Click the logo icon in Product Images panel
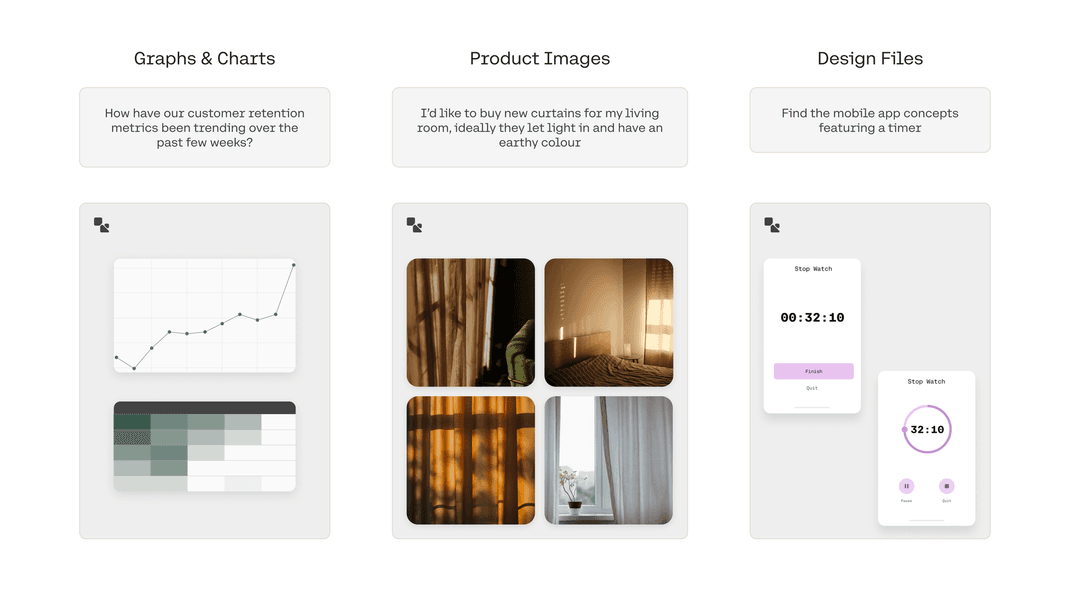The image size is (1071, 608). tap(414, 225)
